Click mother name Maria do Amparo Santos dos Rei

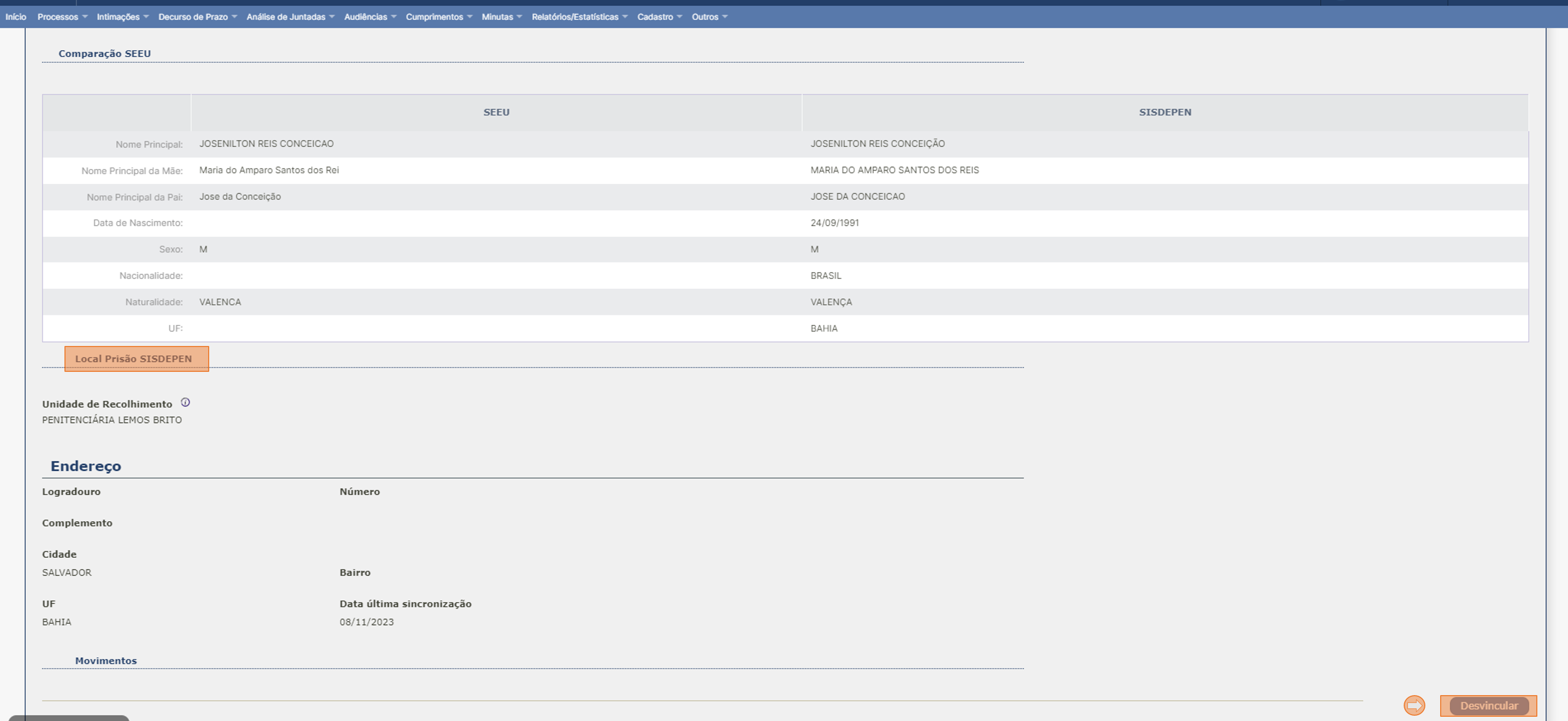(269, 171)
